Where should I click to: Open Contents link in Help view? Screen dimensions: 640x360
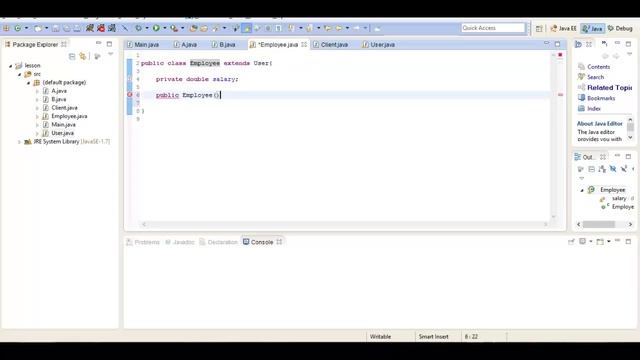tap(598, 67)
